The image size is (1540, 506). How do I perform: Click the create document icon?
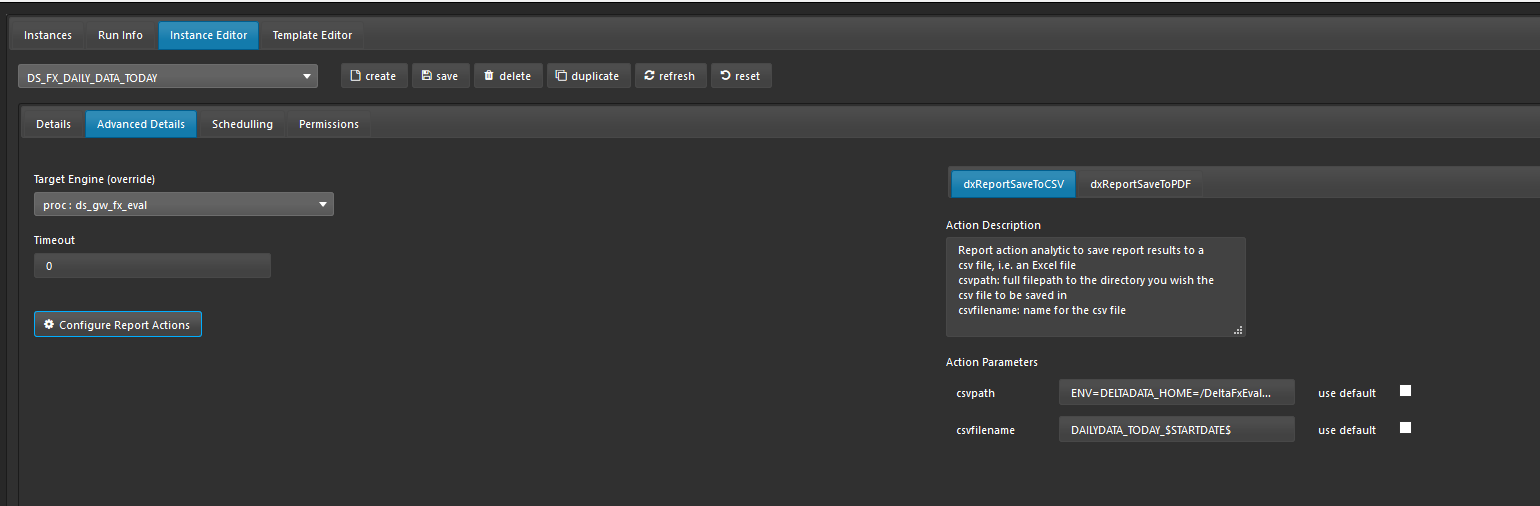[x=355, y=76]
